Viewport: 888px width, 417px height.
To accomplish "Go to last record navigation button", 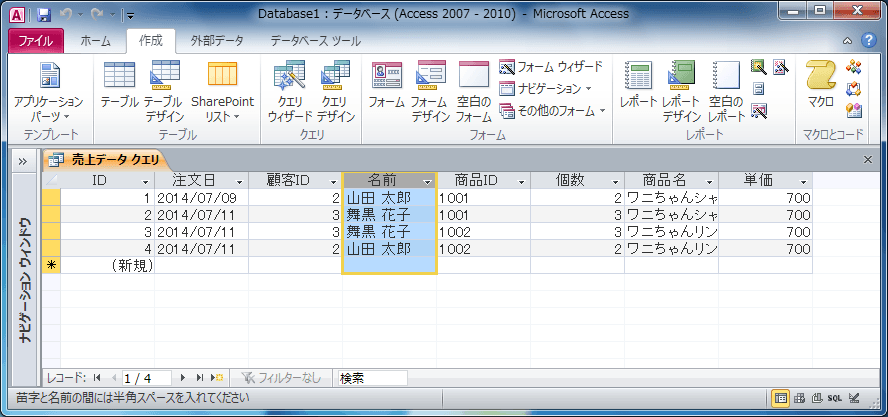I will (199, 378).
